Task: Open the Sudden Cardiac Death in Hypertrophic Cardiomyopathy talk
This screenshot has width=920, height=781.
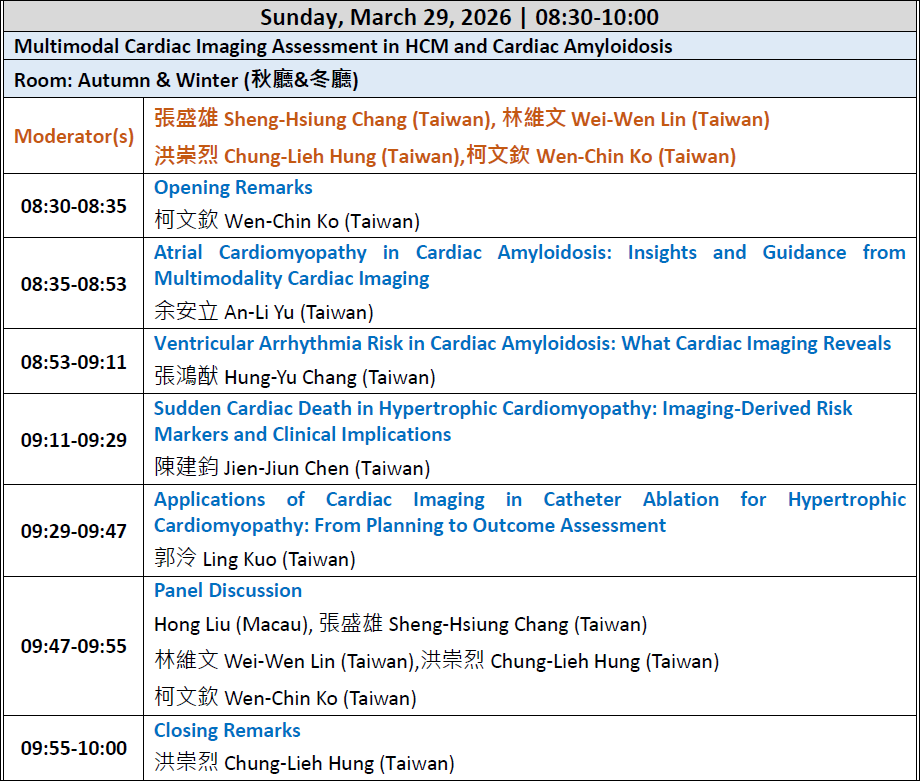Action: click(503, 421)
